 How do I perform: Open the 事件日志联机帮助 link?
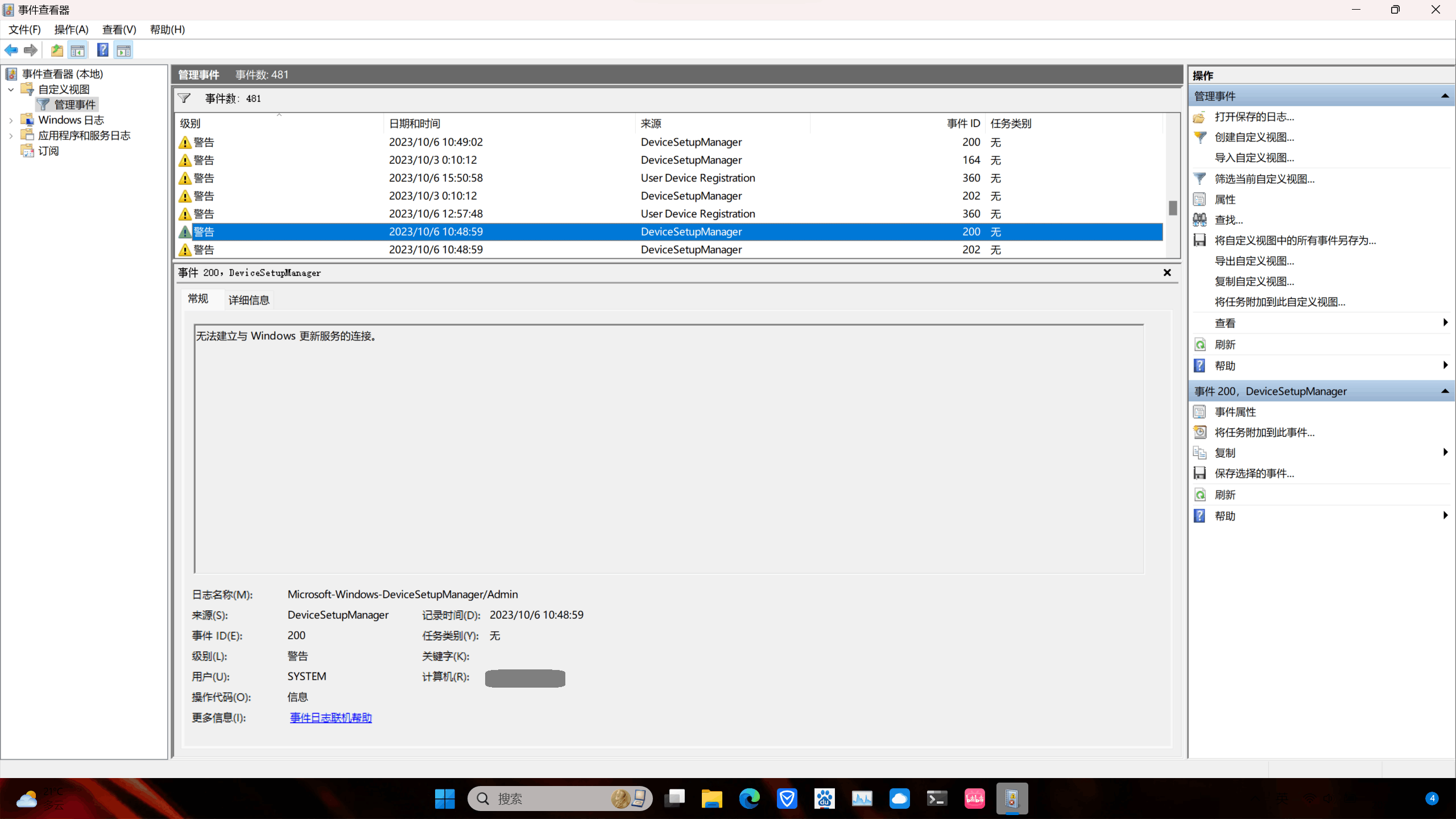click(330, 718)
